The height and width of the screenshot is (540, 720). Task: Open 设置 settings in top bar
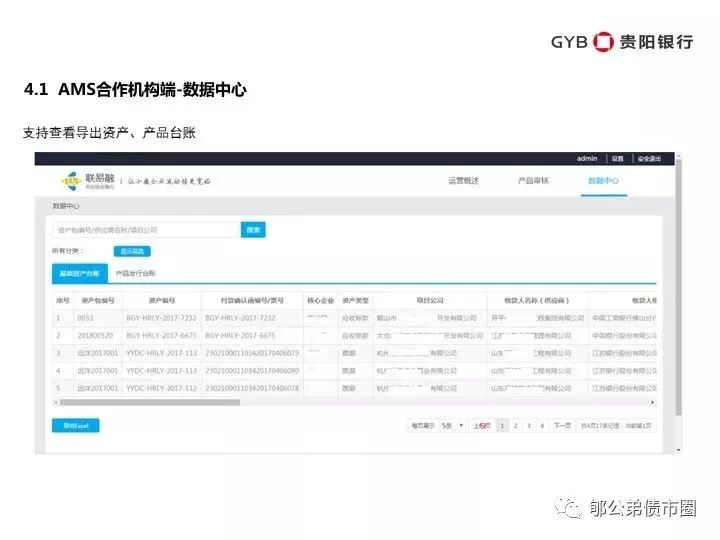point(618,158)
